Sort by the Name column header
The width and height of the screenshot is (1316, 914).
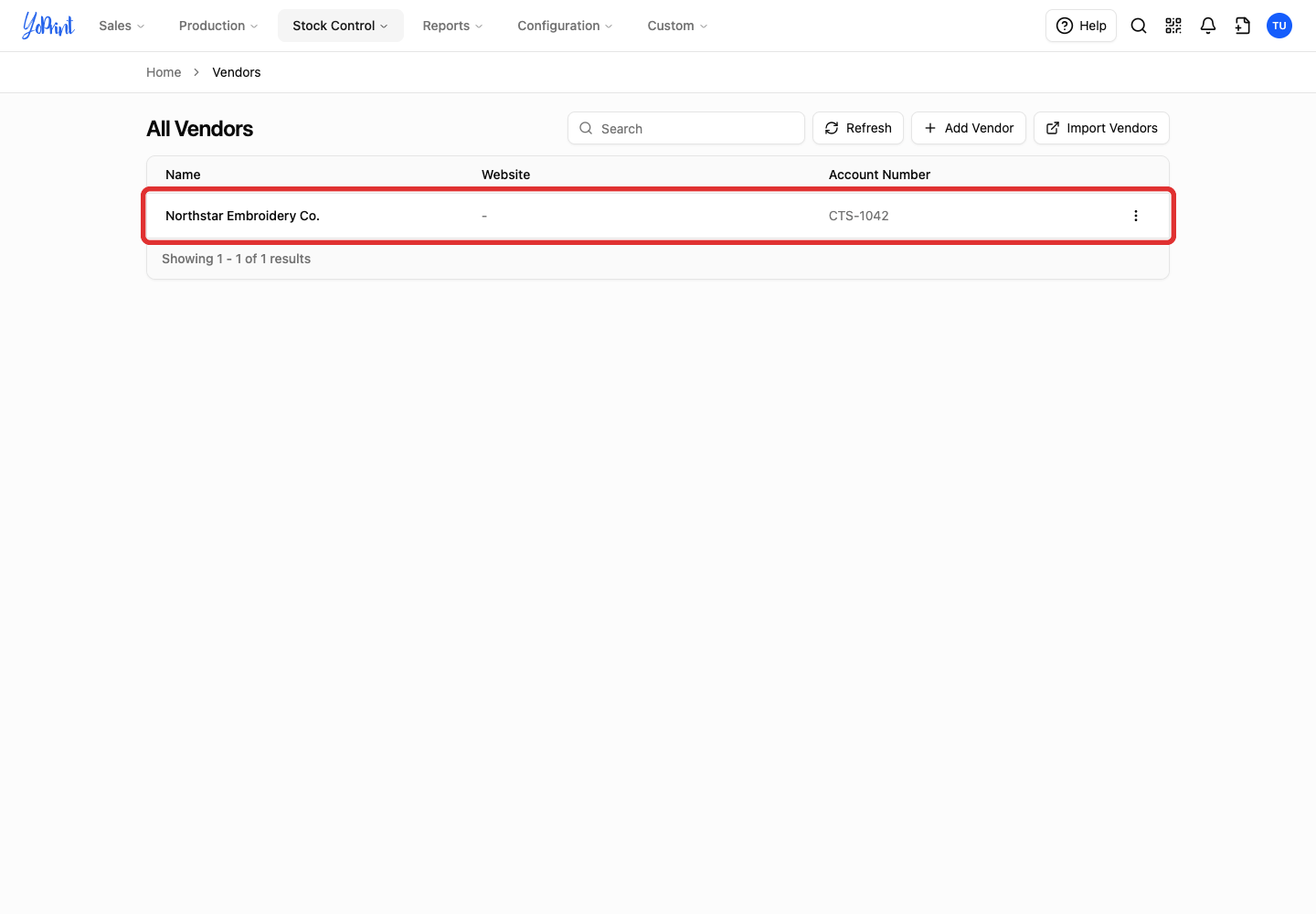tap(183, 175)
